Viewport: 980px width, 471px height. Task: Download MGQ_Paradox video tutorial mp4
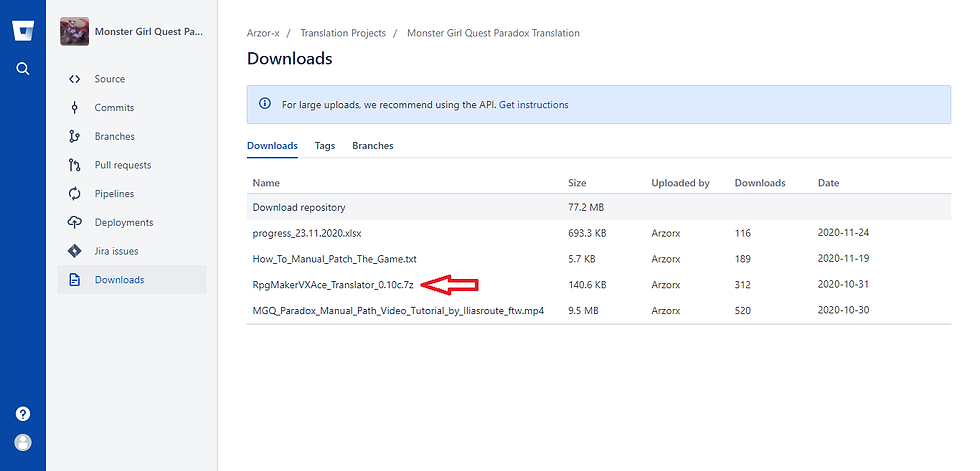pos(398,310)
